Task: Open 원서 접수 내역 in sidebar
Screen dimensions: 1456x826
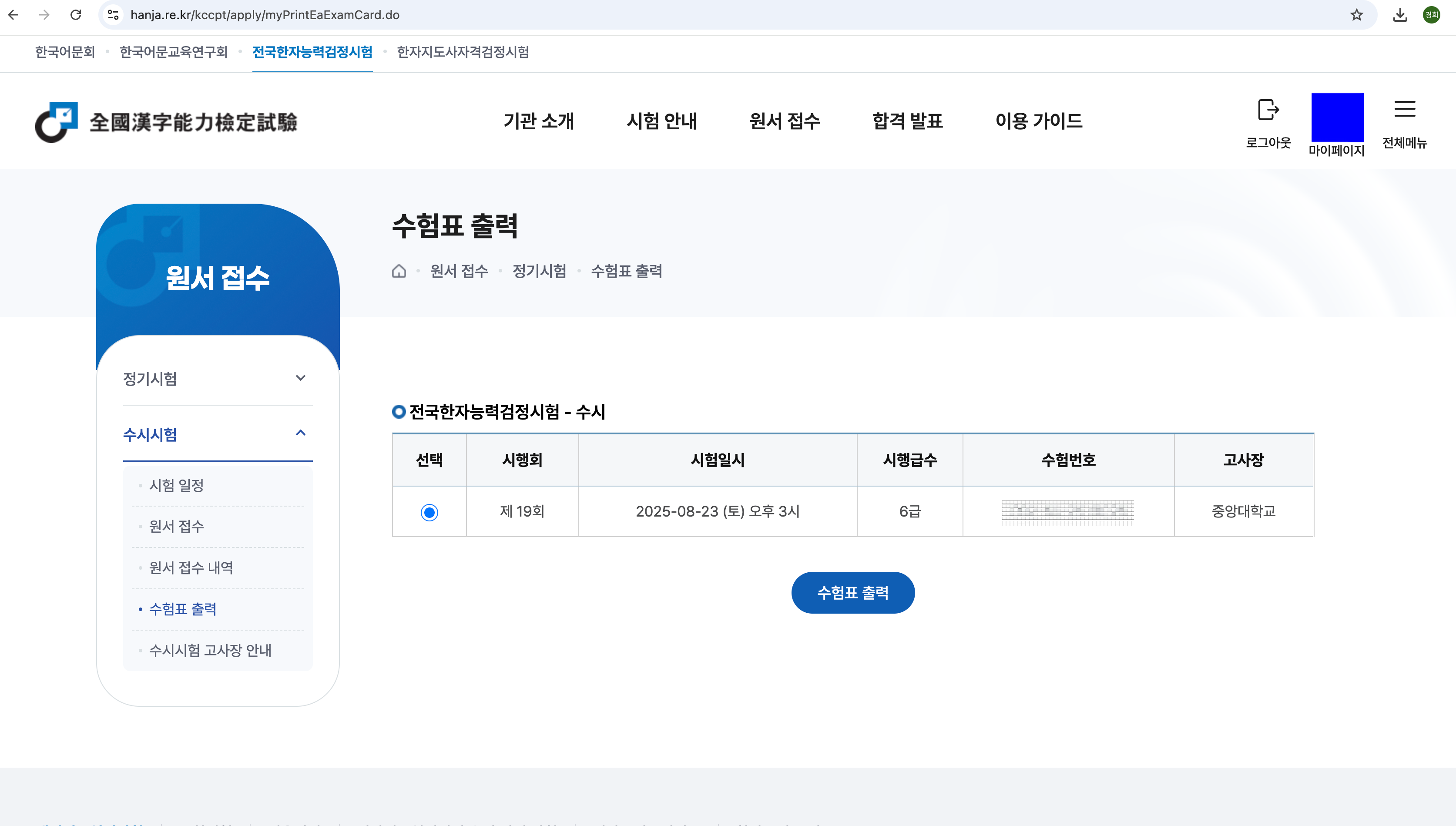Action: 191,568
